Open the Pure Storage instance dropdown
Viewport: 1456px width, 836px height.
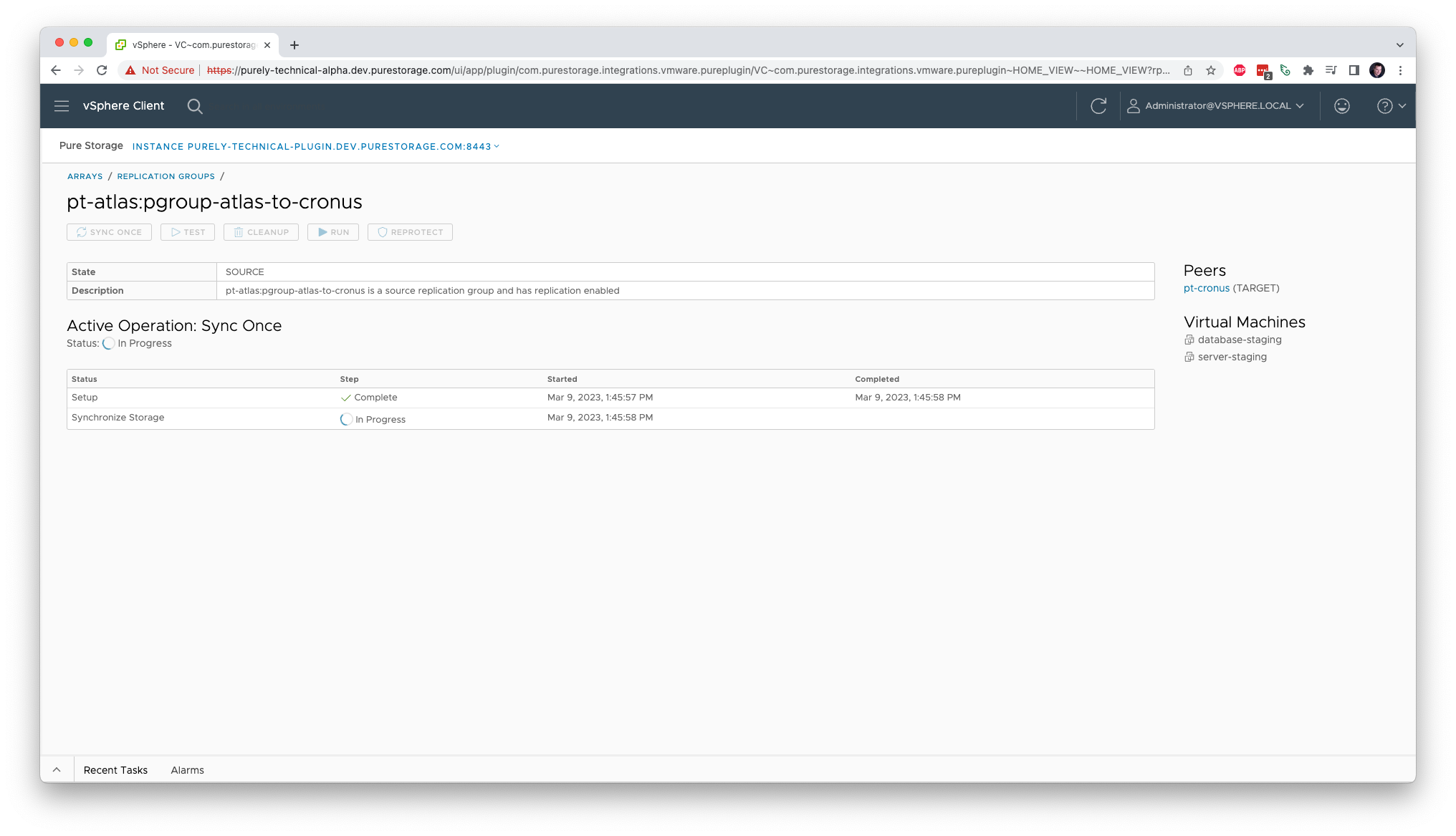point(315,147)
